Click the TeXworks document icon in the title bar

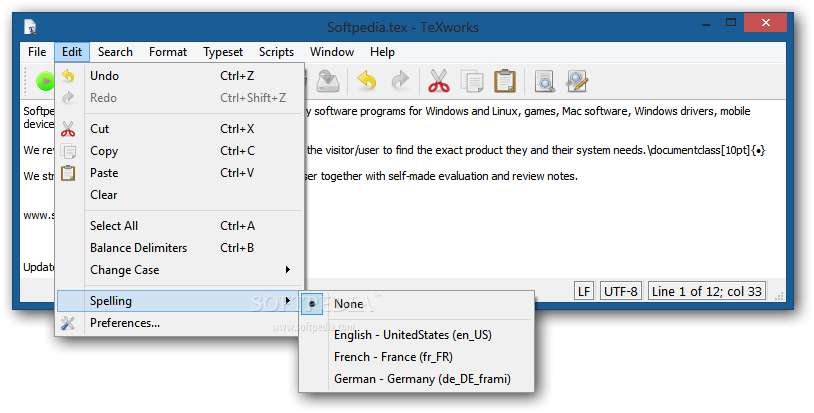click(30, 27)
